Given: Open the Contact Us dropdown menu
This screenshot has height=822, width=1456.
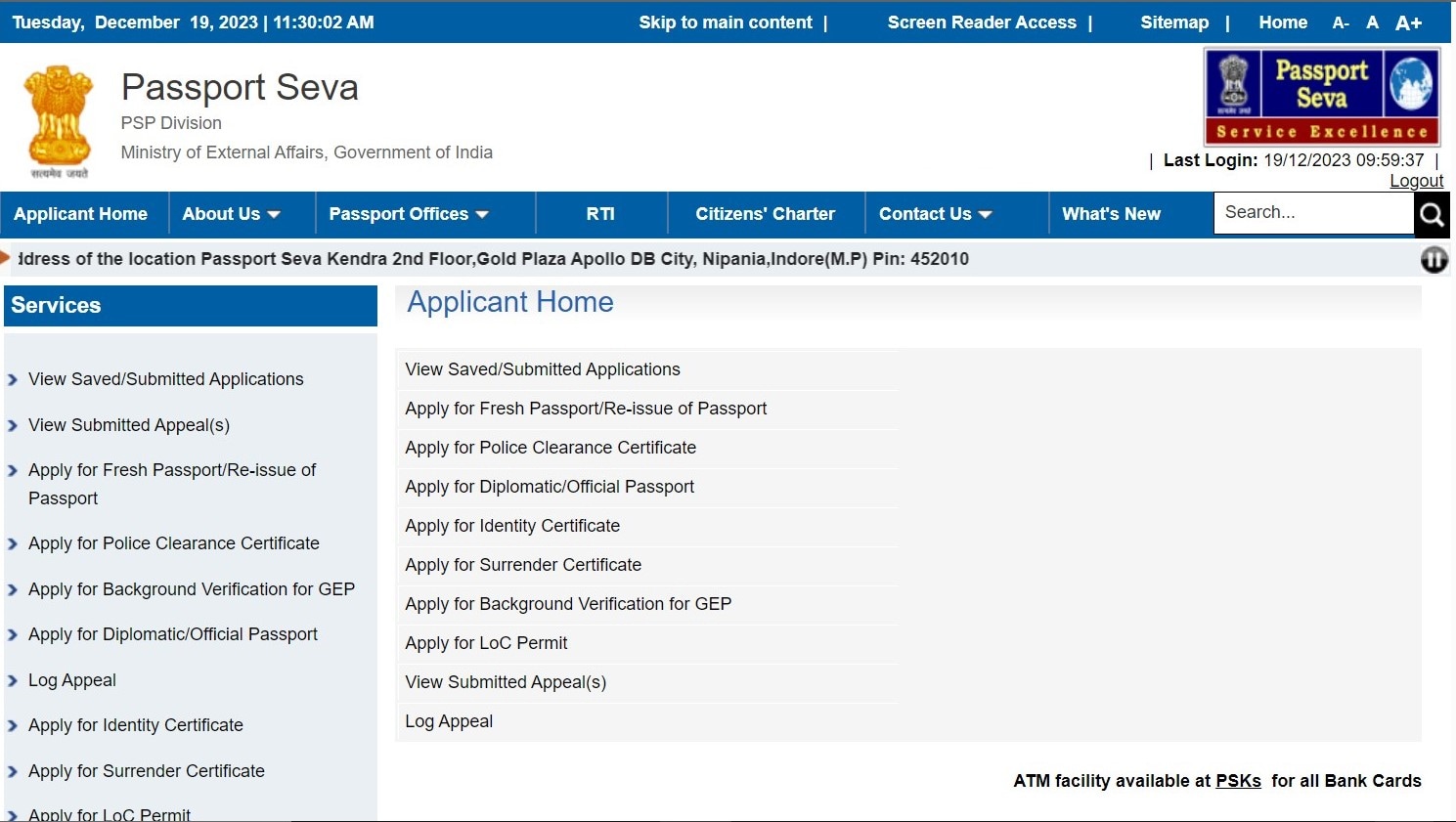Looking at the screenshot, I should (935, 214).
